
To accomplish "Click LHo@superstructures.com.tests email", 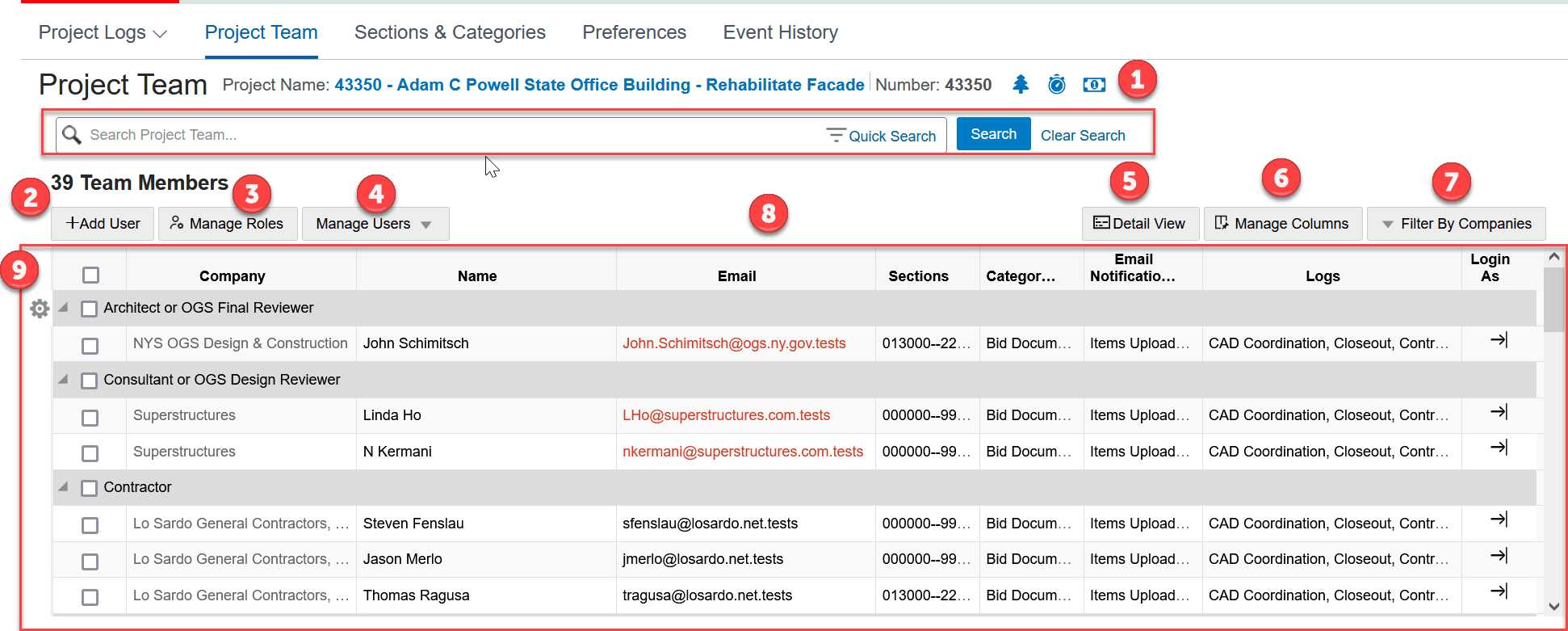I will (726, 415).
